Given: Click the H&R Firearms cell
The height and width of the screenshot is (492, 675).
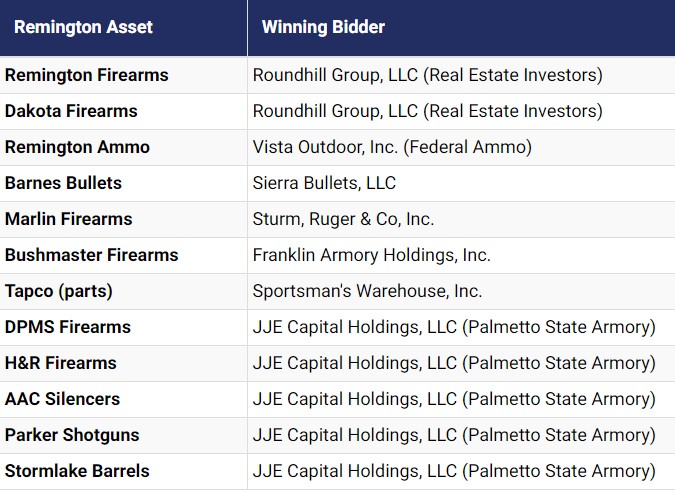Looking at the screenshot, I should (x=61, y=363).
